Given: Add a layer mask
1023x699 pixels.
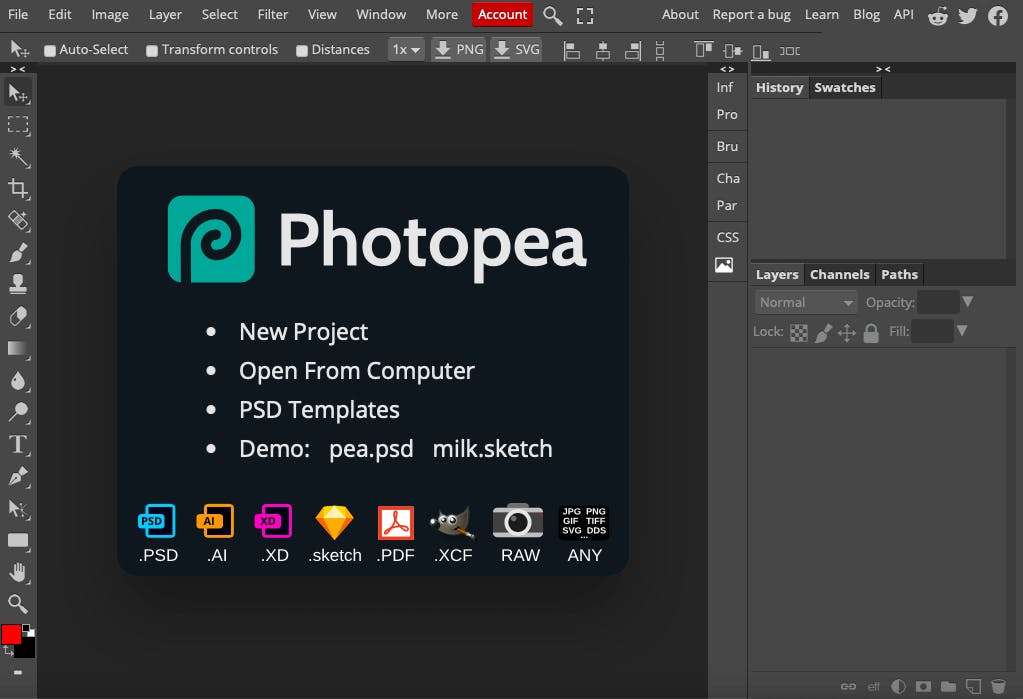Looking at the screenshot, I should click(923, 687).
